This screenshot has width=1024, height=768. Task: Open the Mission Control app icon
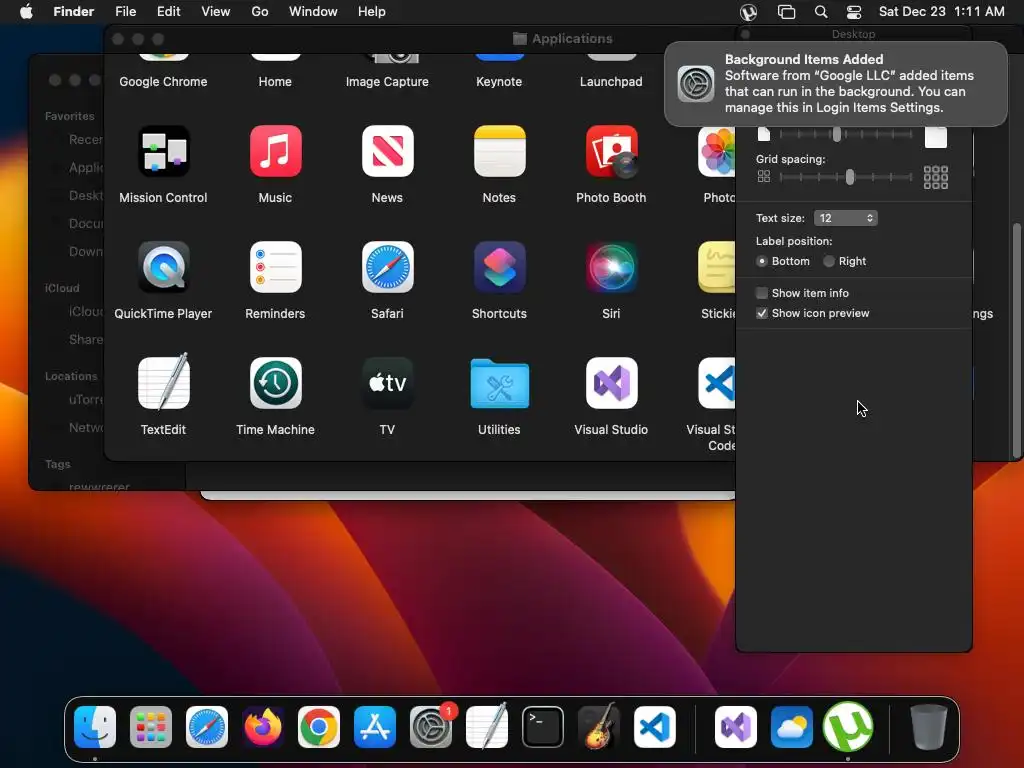pyautogui.click(x=163, y=151)
